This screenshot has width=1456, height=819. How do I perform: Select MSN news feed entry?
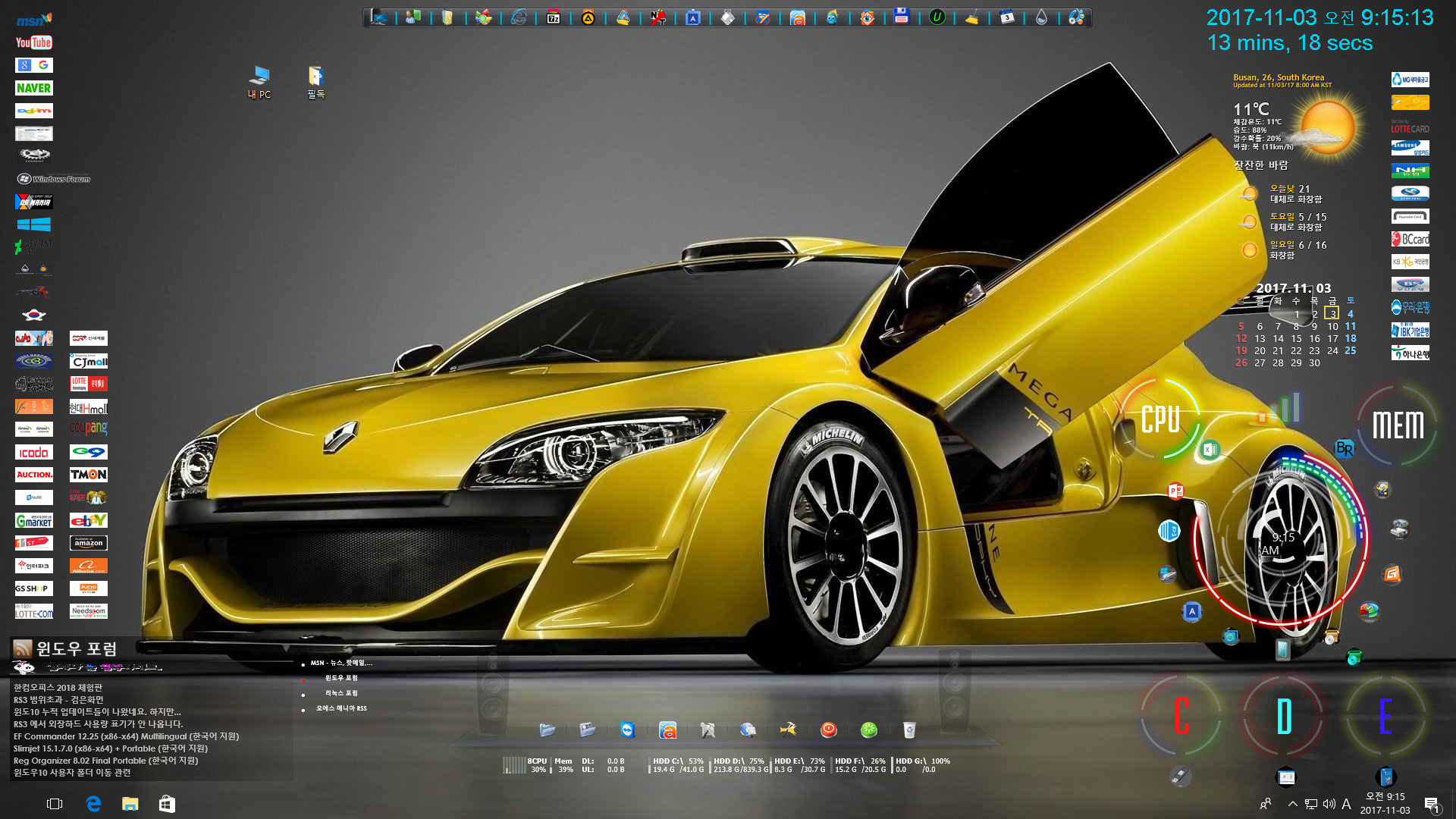[341, 663]
